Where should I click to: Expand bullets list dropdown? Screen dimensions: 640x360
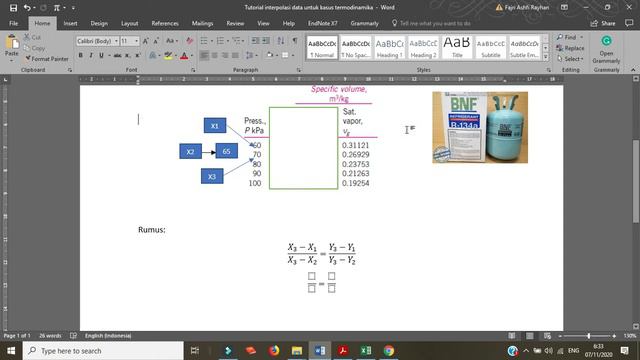tap(212, 40)
